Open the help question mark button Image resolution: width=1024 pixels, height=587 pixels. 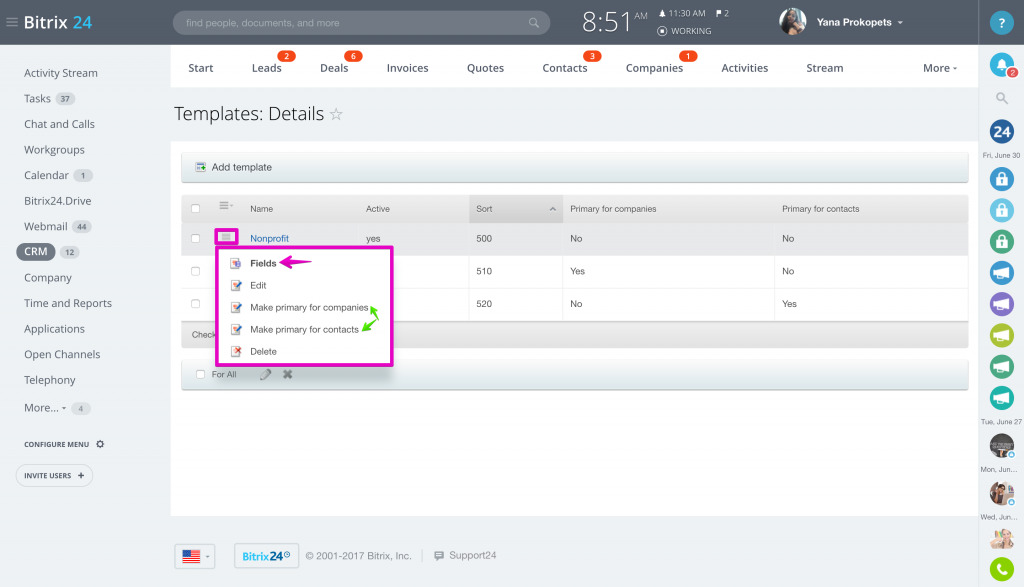tap(1001, 23)
